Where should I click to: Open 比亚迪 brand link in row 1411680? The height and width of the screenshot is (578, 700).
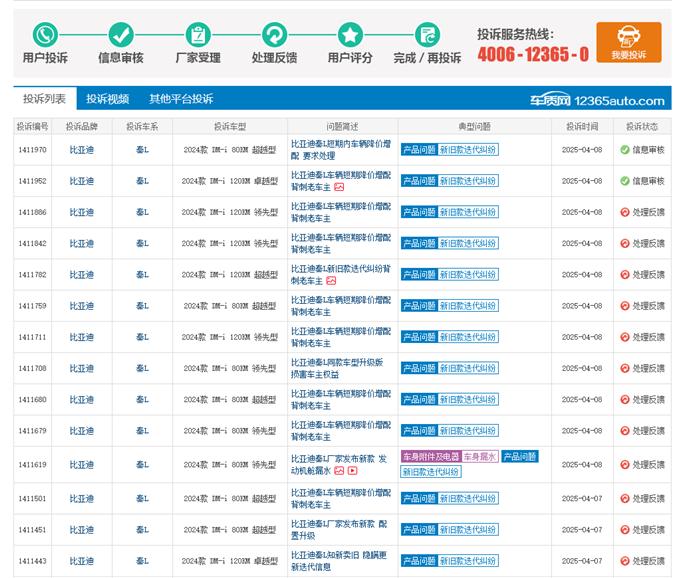[82, 400]
